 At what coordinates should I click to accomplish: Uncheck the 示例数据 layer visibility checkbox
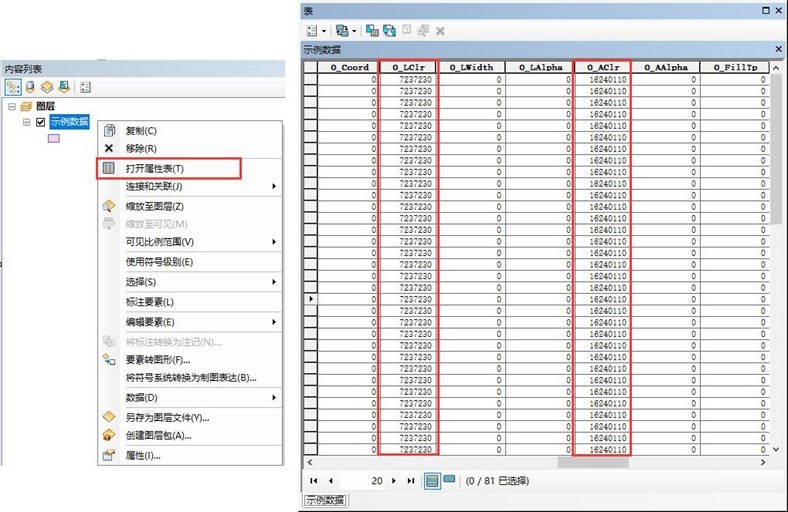pyautogui.click(x=40, y=122)
